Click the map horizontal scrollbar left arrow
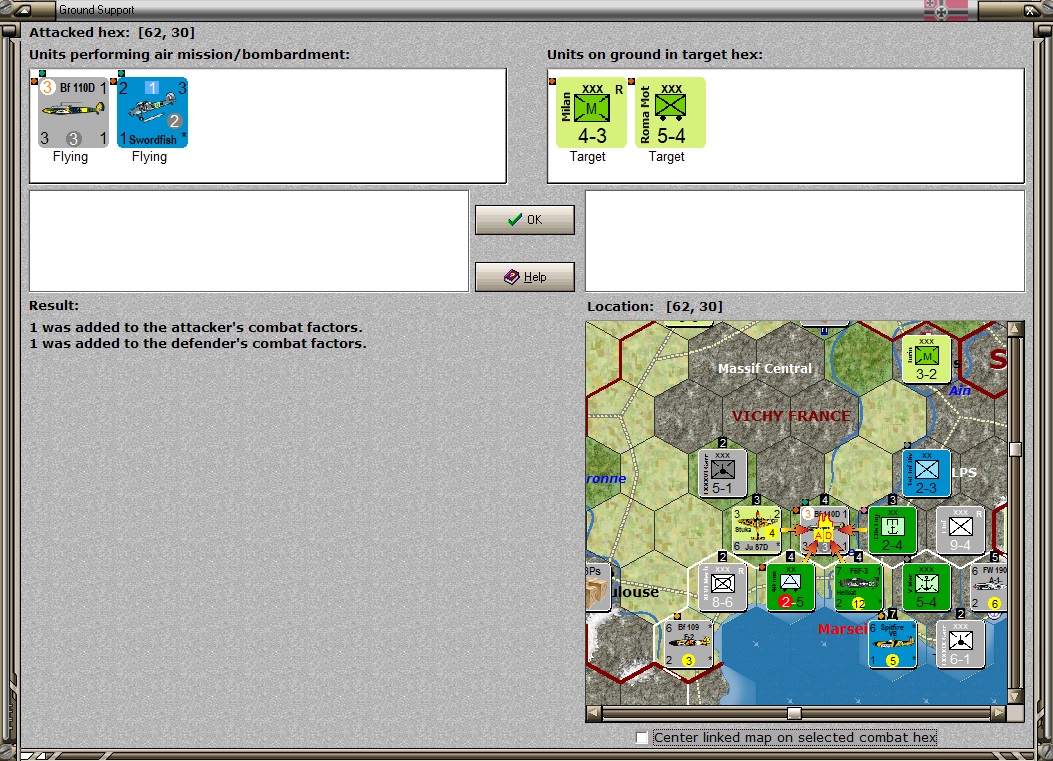Viewport: 1053px width, 761px height. pyautogui.click(x=594, y=713)
